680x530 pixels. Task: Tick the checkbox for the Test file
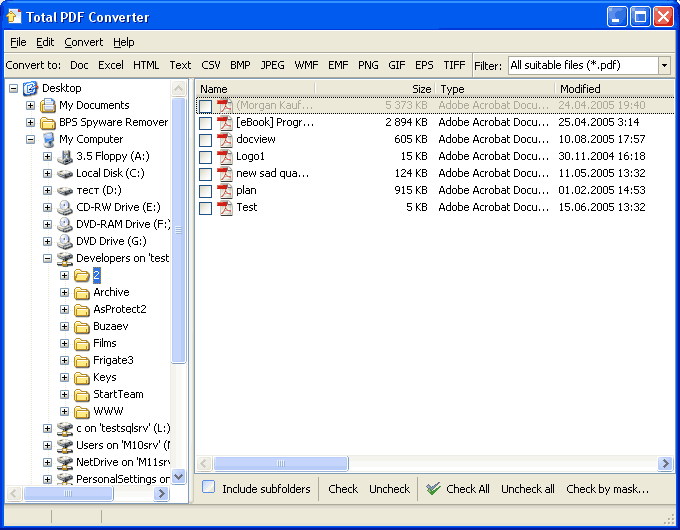(205, 208)
